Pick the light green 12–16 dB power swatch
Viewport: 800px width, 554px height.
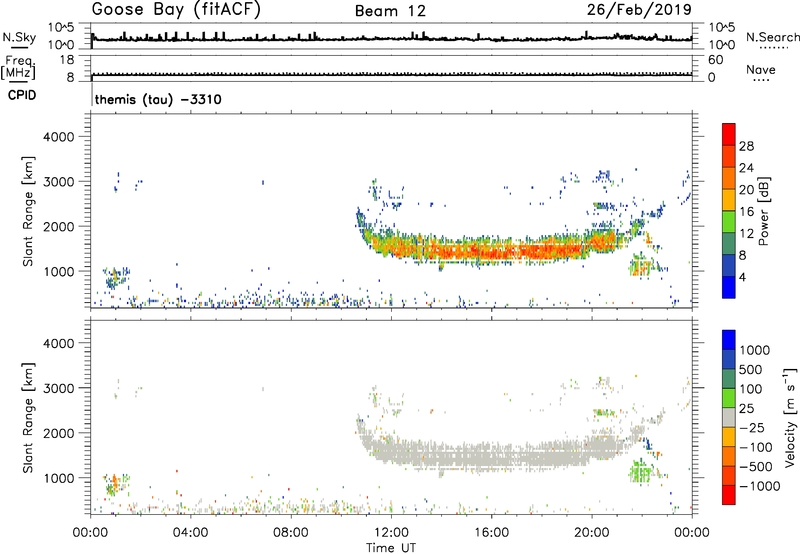[729, 222]
